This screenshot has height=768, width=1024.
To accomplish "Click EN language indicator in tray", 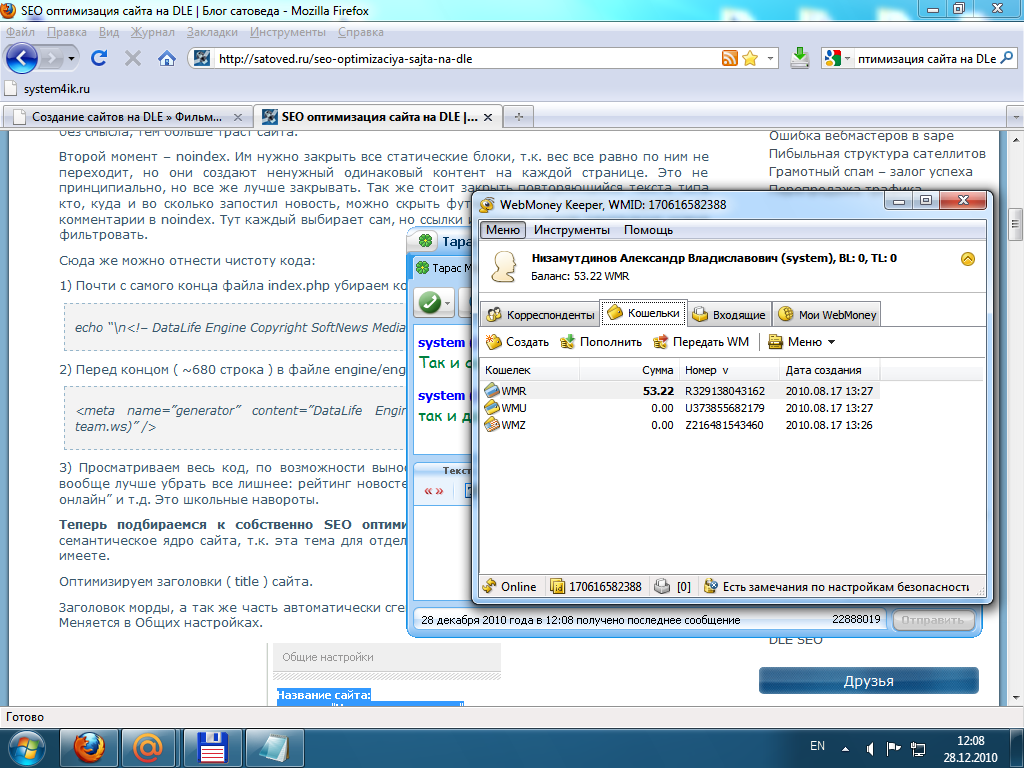I will pos(817,746).
